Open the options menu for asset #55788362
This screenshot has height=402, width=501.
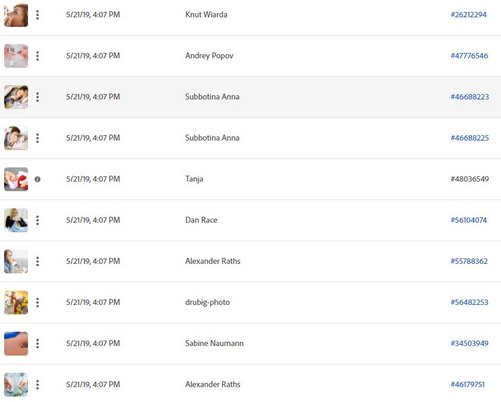tap(37, 261)
